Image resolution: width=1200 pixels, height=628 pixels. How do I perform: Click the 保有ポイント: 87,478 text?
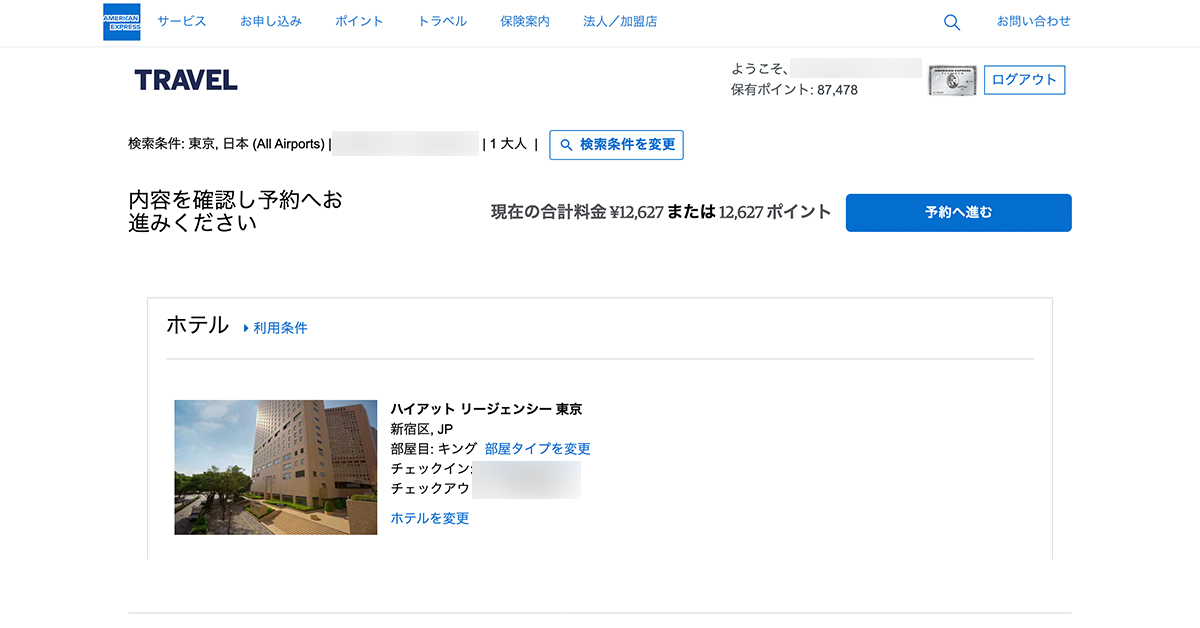[794, 90]
